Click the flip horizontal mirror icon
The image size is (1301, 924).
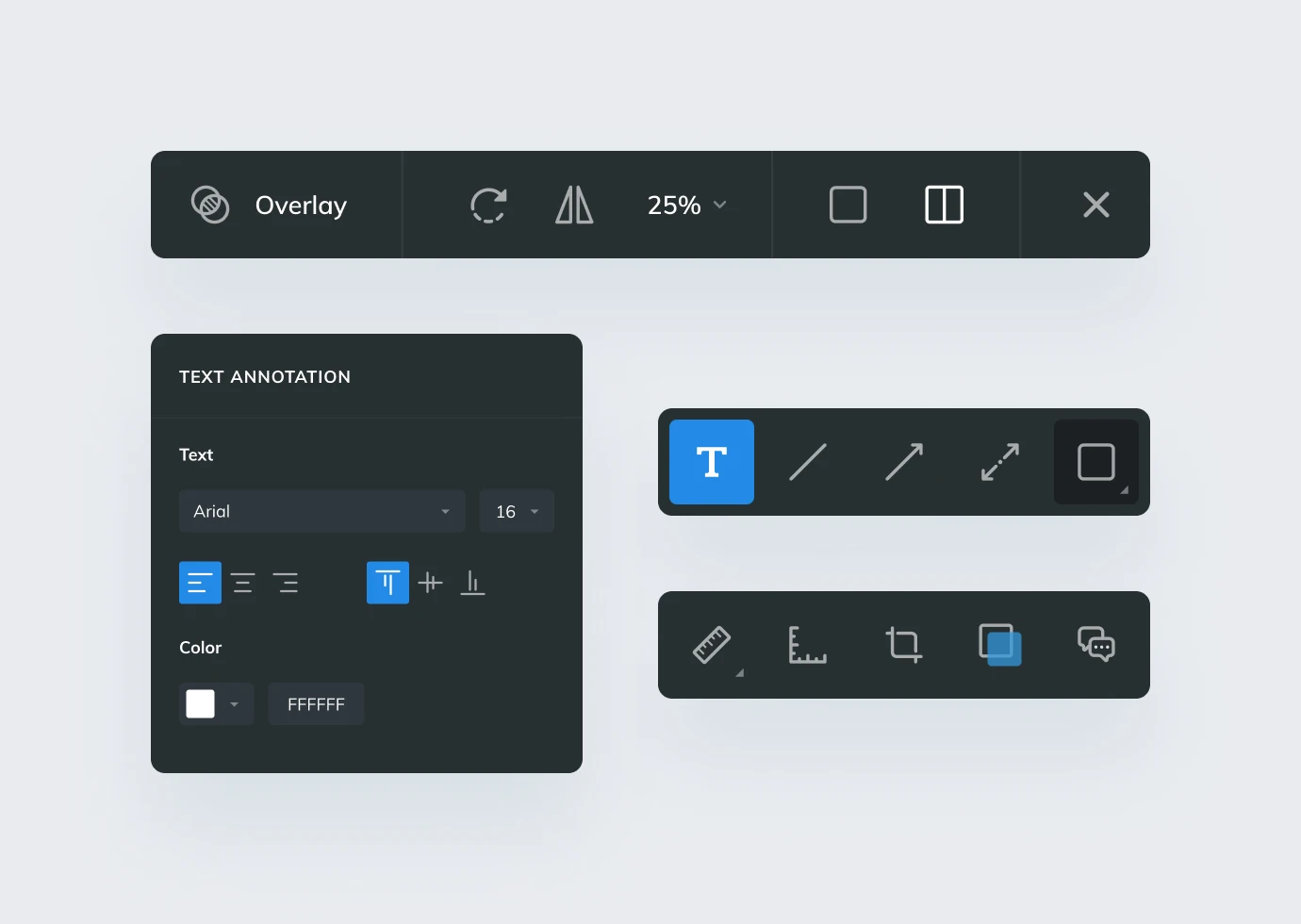(x=574, y=205)
